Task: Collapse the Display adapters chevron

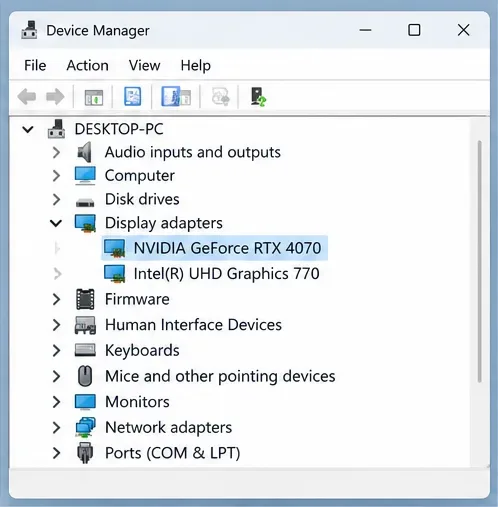Action: [56, 223]
